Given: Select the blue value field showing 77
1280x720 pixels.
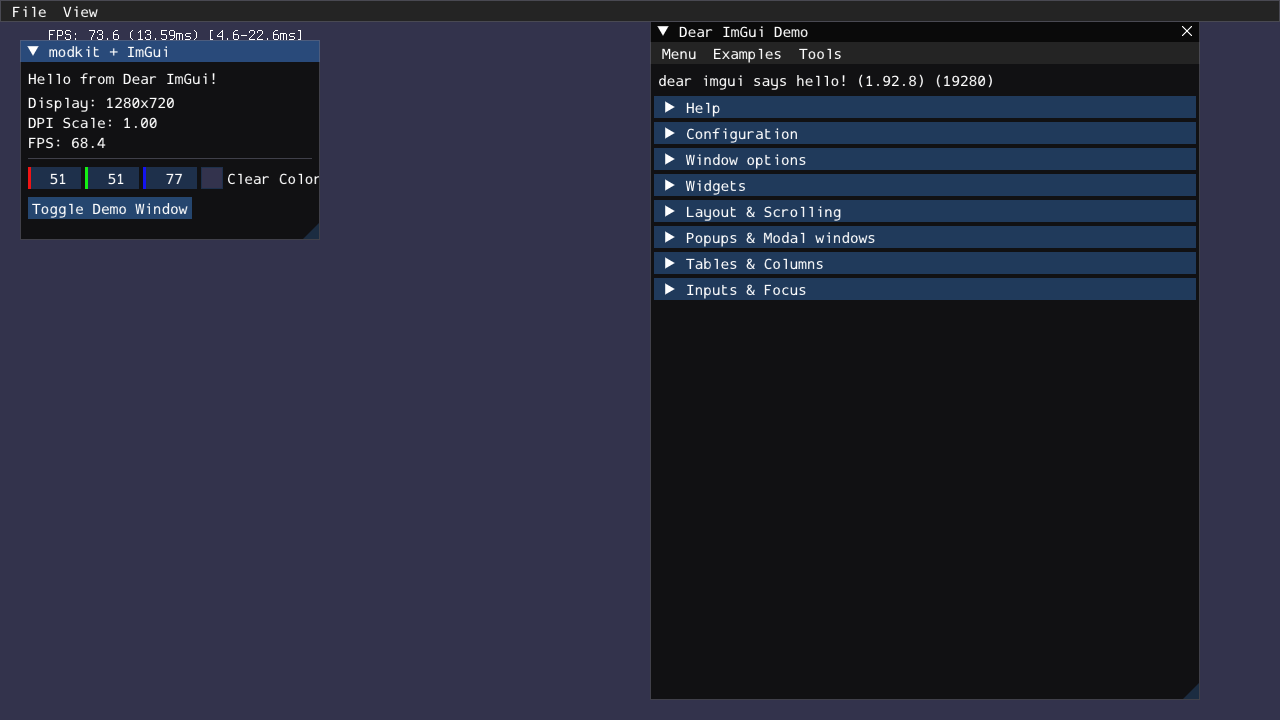Looking at the screenshot, I should (171, 179).
